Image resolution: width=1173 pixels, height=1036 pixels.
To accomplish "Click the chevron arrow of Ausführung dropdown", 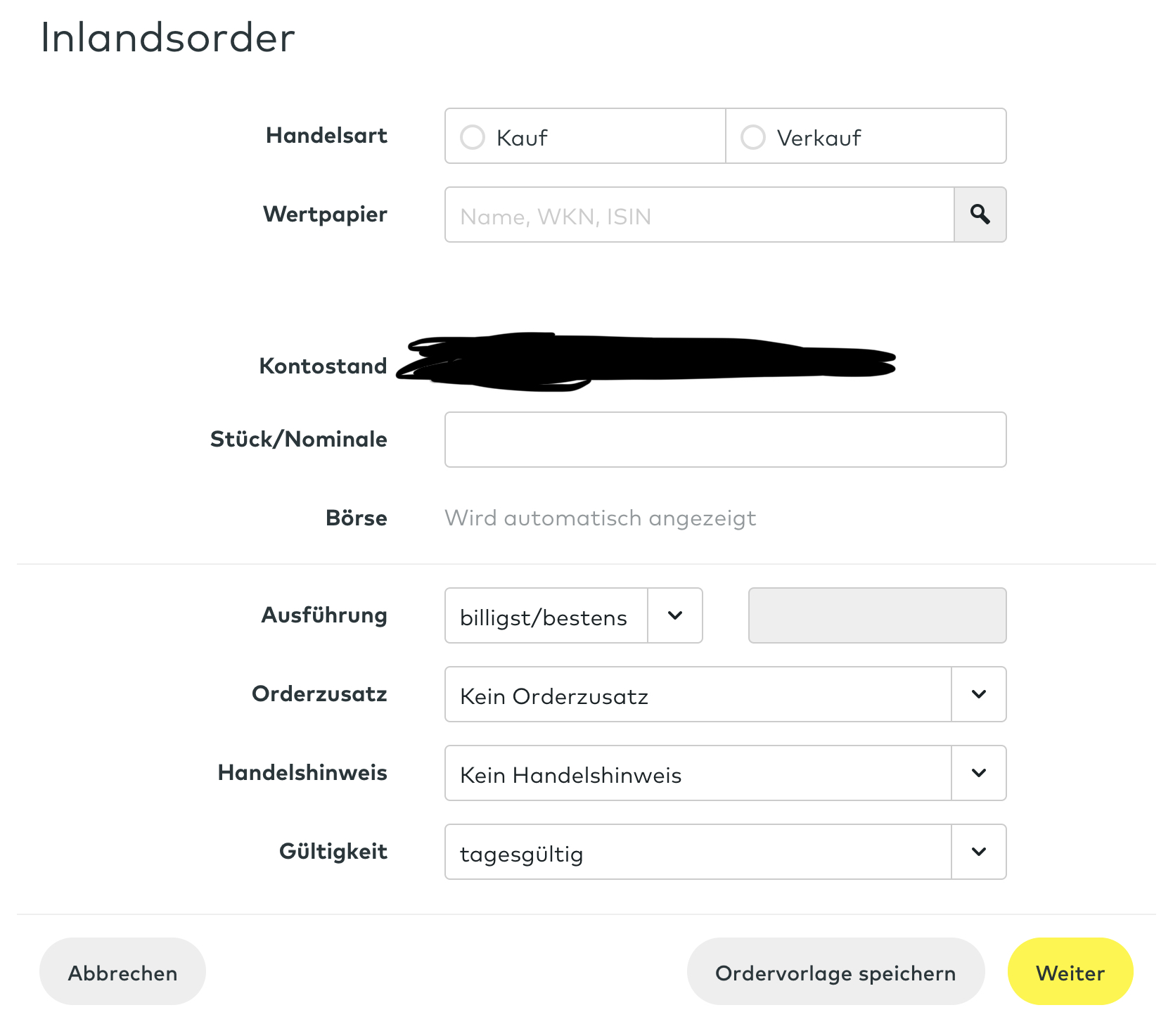I will [675, 616].
